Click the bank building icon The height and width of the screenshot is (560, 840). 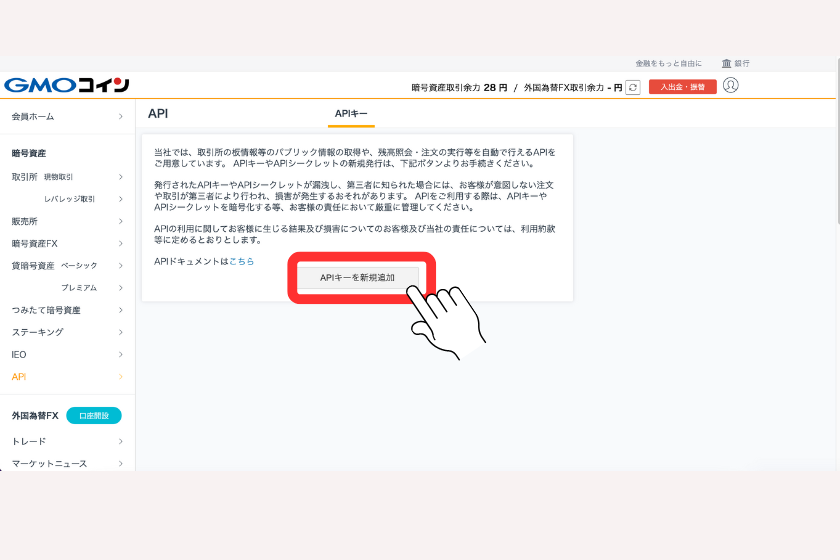[x=726, y=63]
